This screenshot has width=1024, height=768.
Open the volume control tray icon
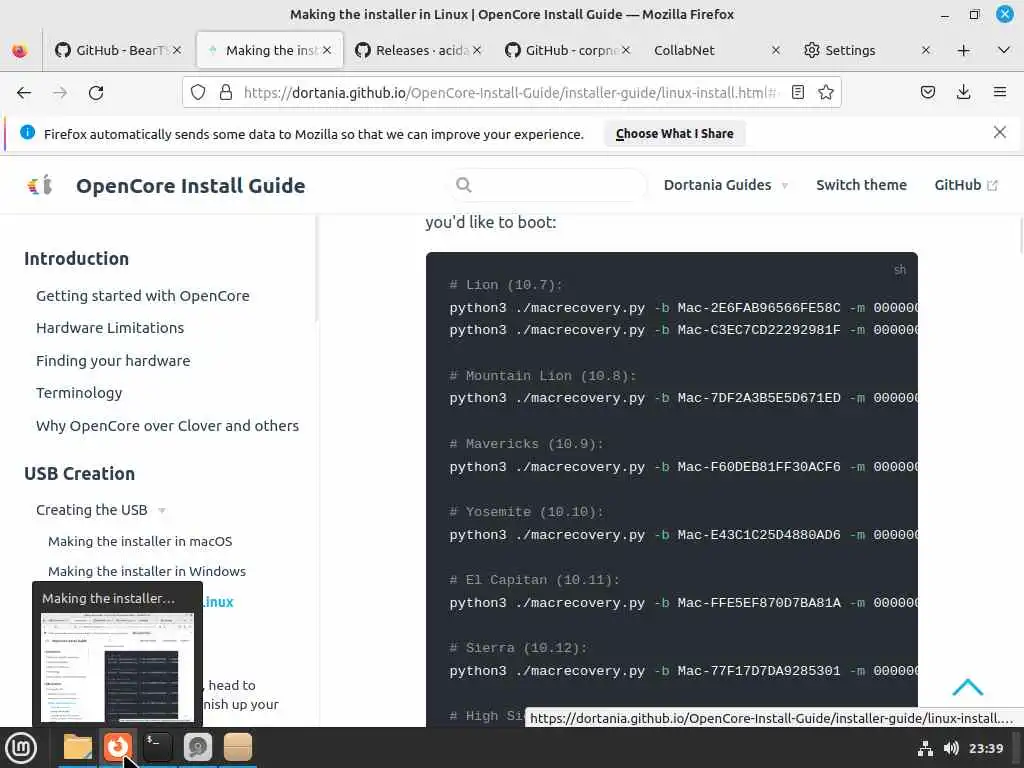point(951,748)
